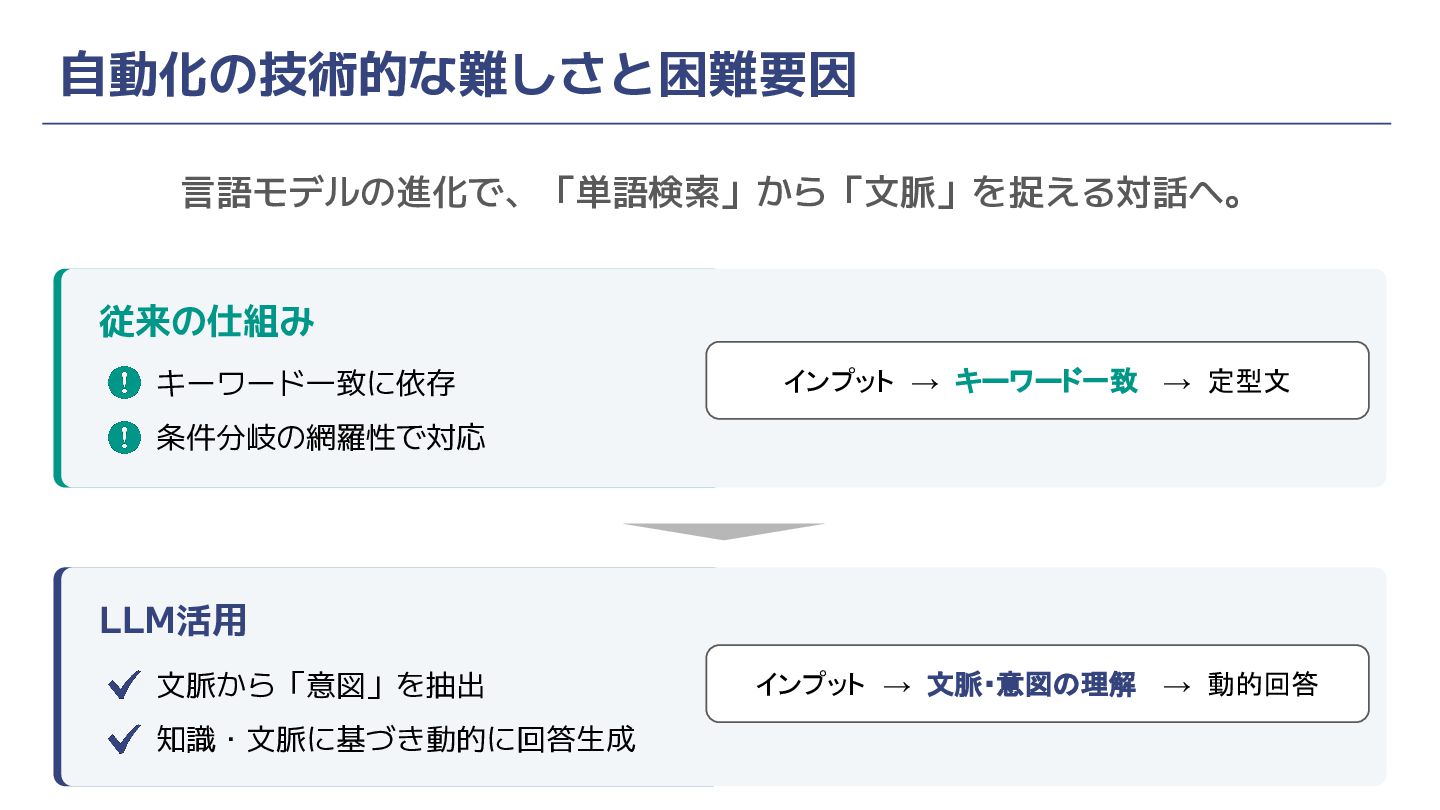Image resolution: width=1440 pixels, height=810 pixels.
Task: Click the subtitle starting with 言語モデルの進化で
Action: click(x=714, y=193)
